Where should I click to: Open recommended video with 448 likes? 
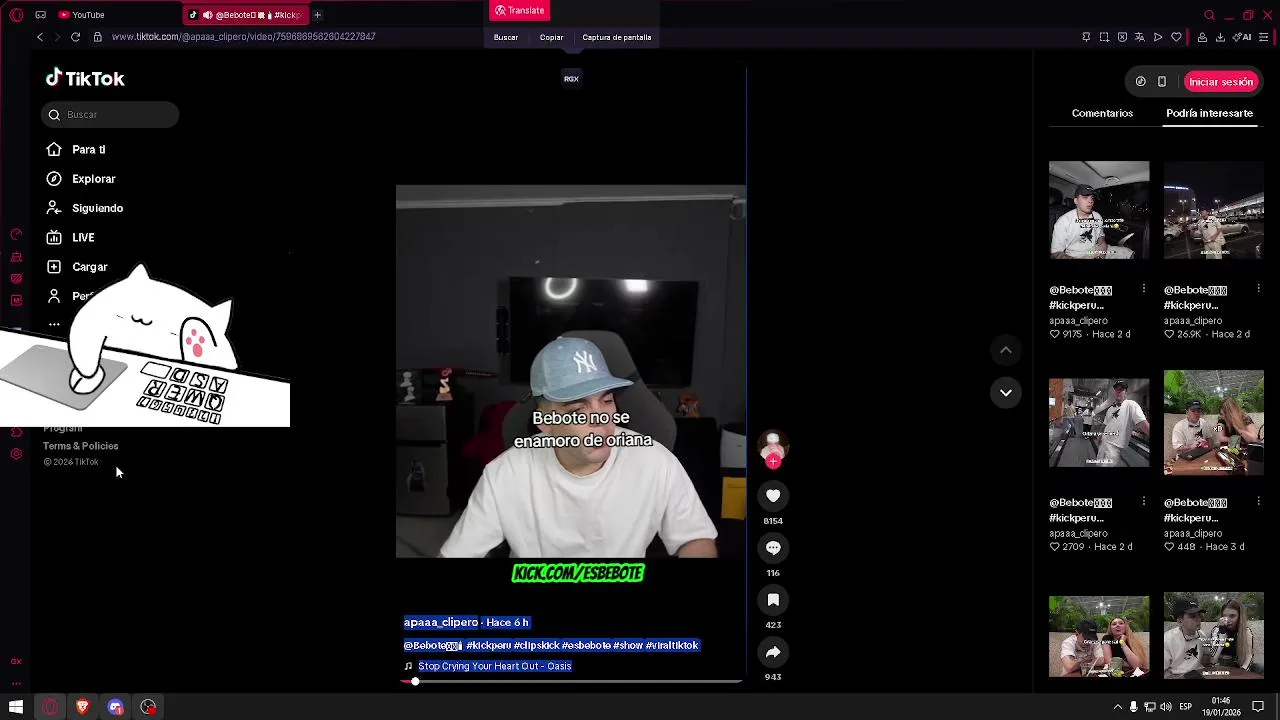[1214, 422]
